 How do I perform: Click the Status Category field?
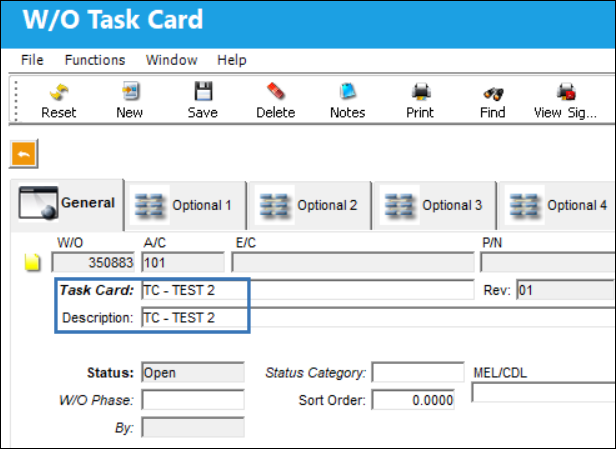418,372
